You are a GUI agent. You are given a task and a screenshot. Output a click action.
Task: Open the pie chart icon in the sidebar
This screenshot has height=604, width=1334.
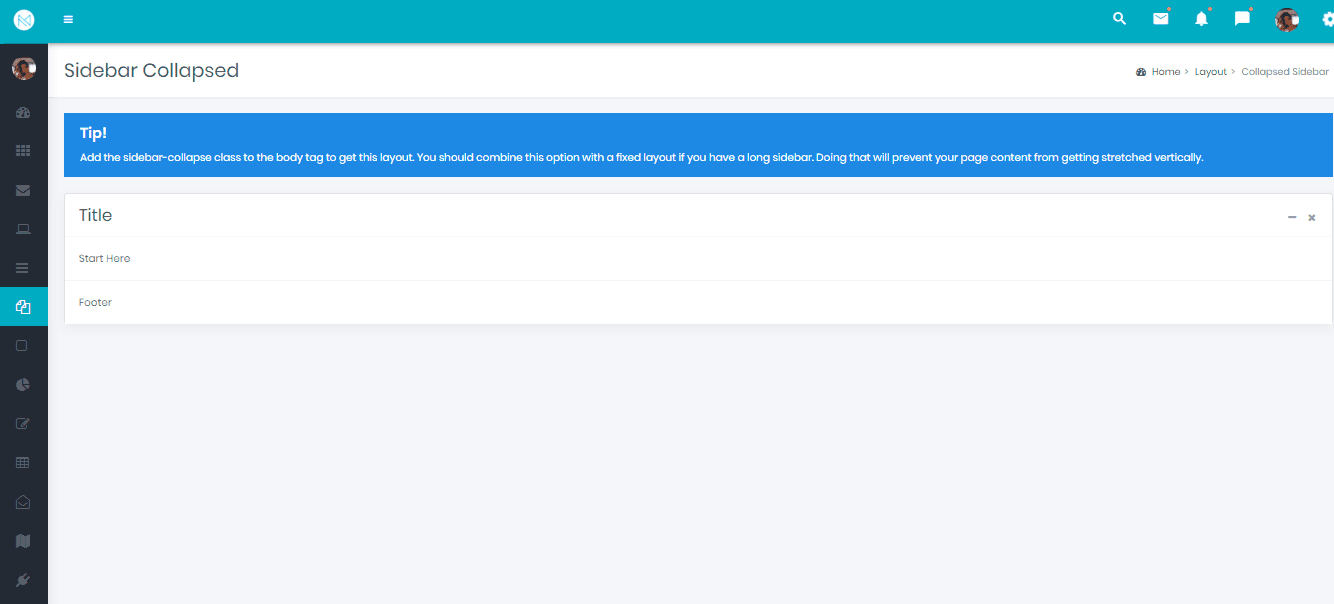coord(23,385)
